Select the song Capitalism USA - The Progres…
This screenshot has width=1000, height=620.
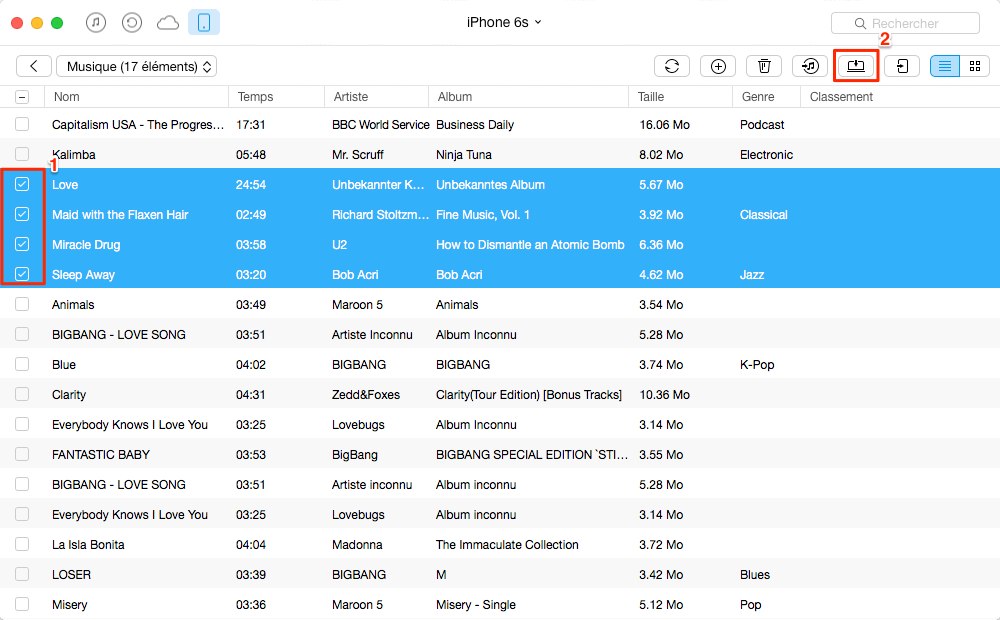tap(138, 125)
